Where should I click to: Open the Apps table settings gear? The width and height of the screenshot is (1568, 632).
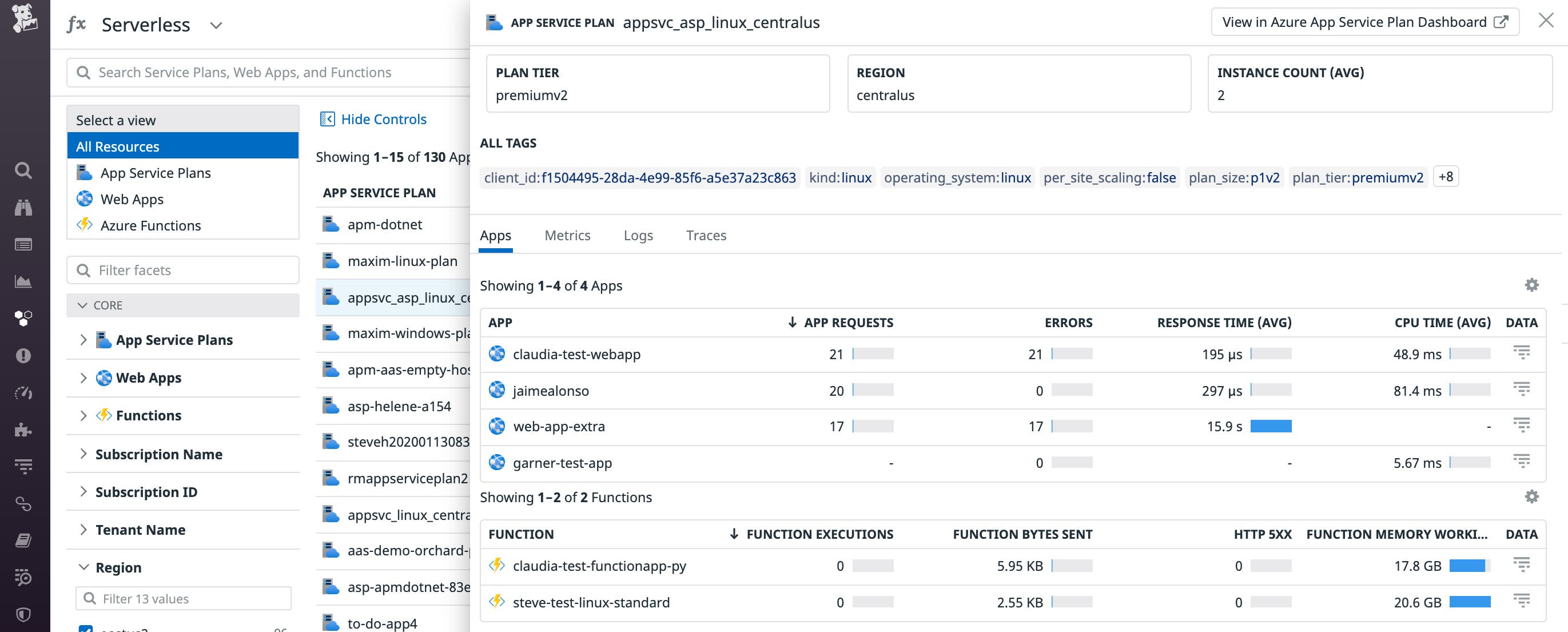(1532, 284)
